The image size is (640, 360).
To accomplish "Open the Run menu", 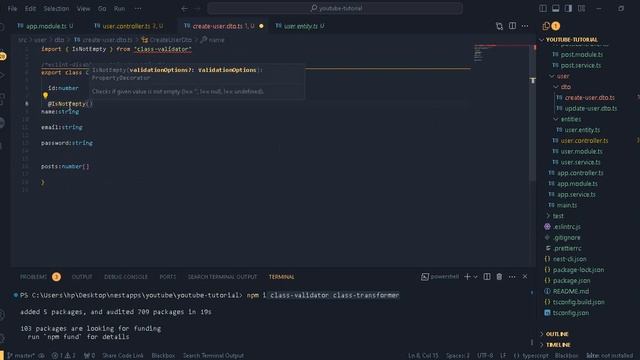I will (x=119, y=8).
